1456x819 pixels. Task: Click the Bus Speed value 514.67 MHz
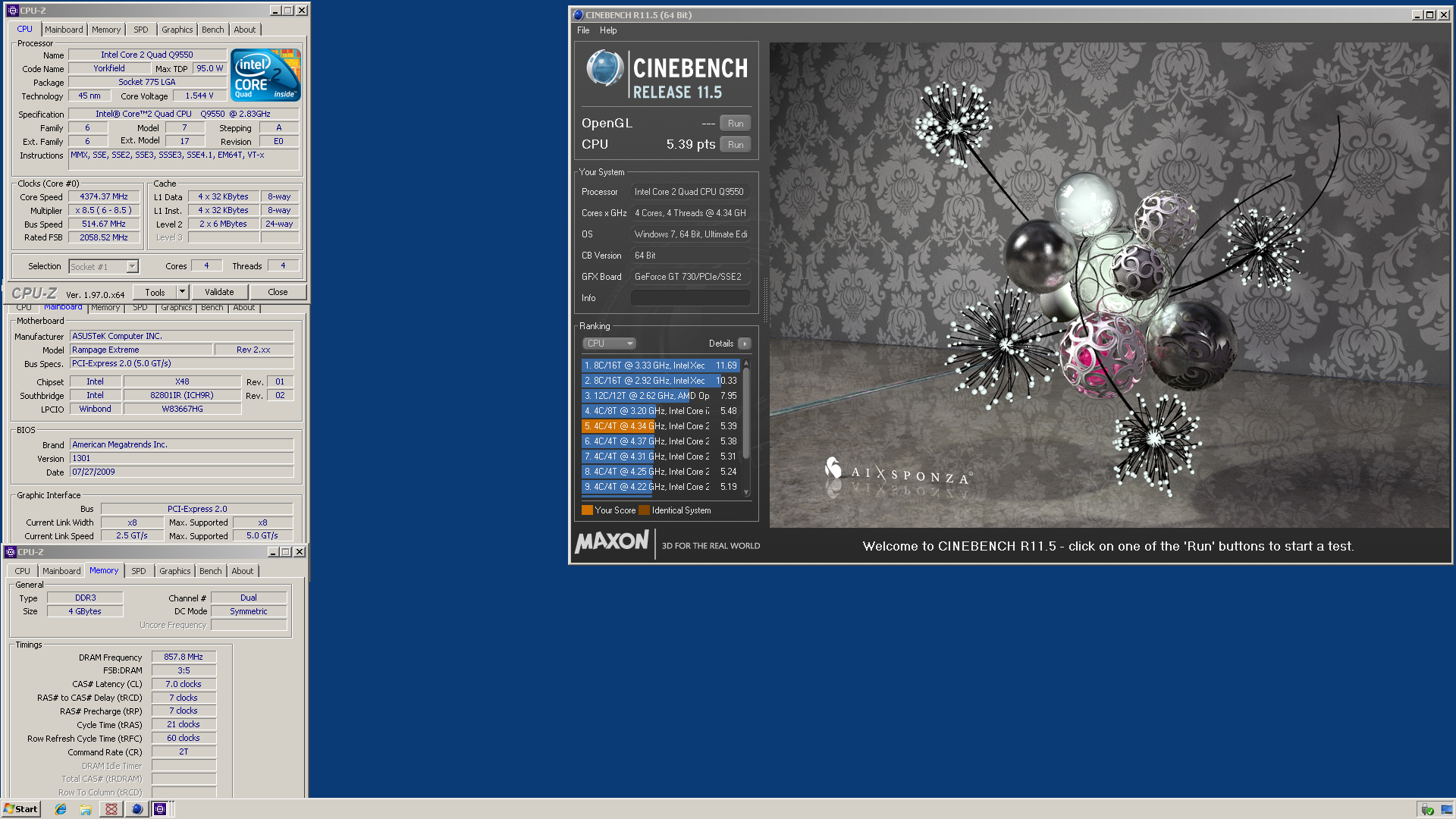click(x=104, y=224)
